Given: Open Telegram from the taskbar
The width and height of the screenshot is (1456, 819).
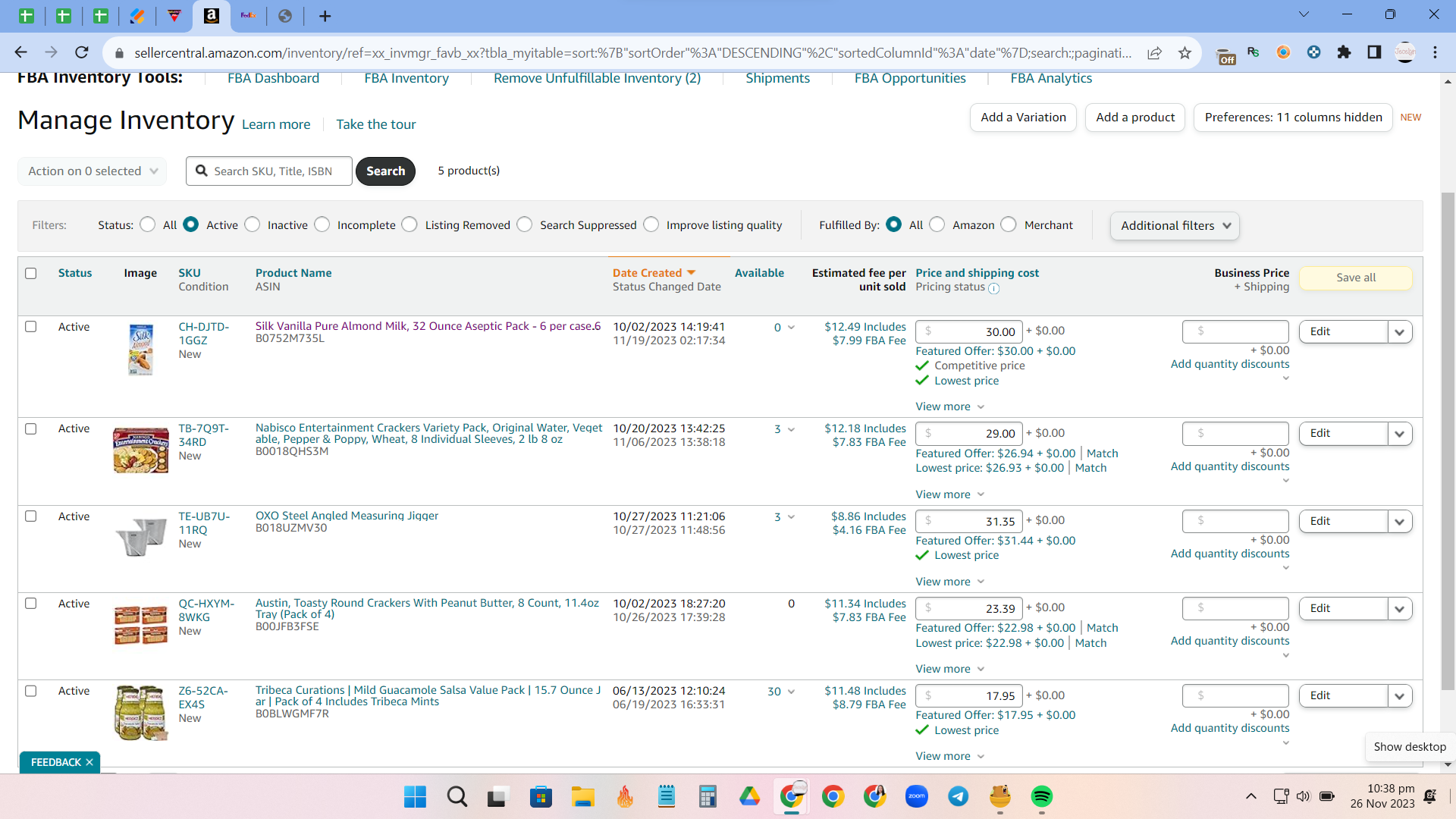Looking at the screenshot, I should (x=959, y=796).
